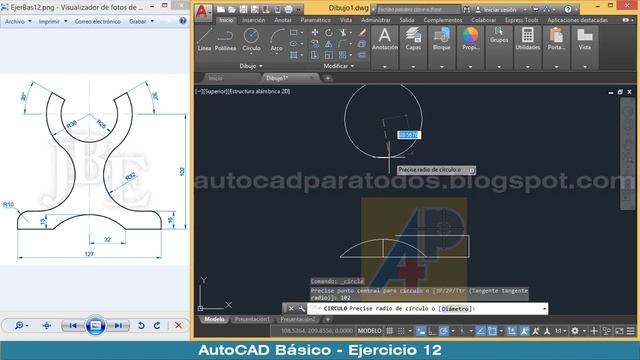
Task: Start slideshow in photo viewer
Action: click(95, 325)
